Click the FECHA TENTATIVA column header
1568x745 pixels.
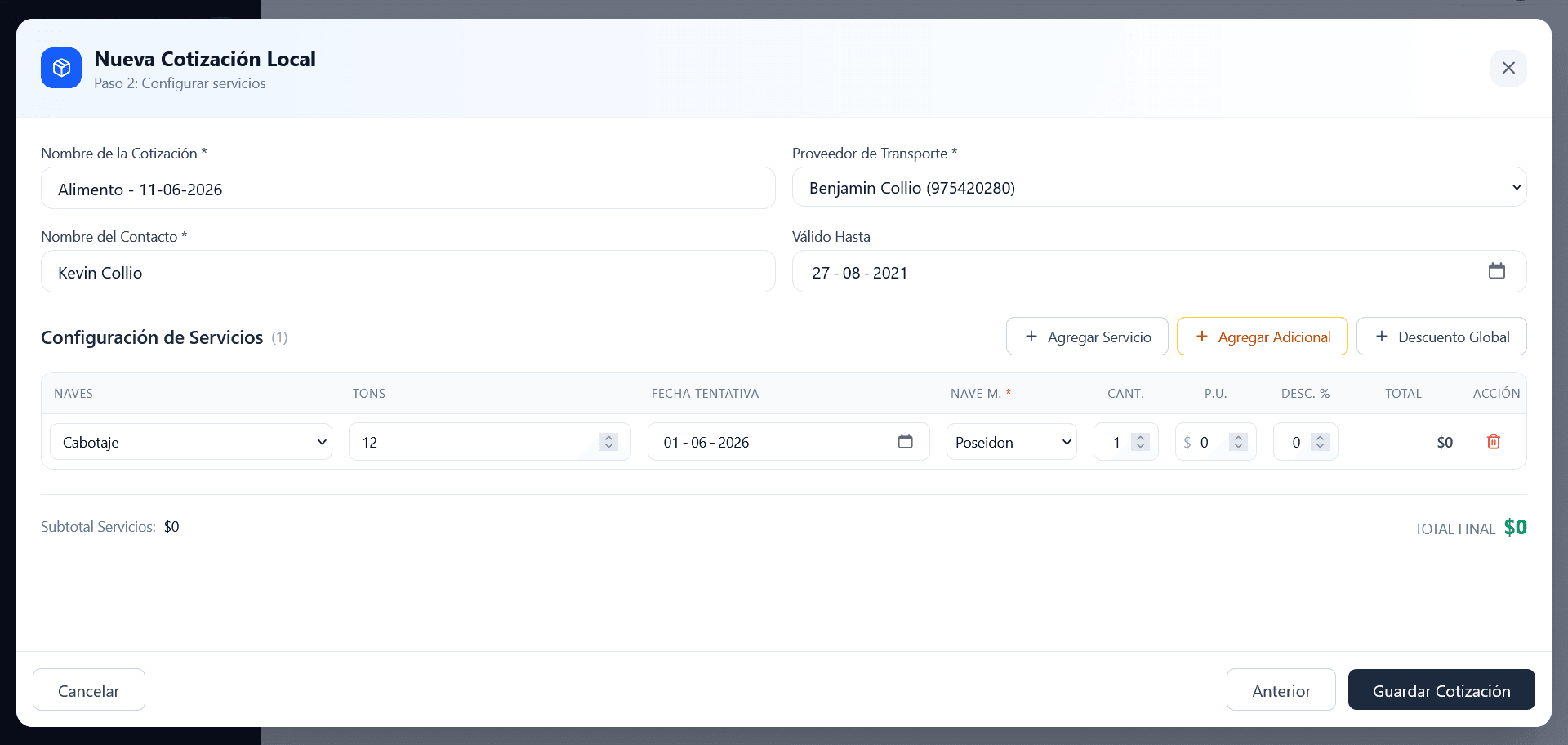[x=706, y=393]
